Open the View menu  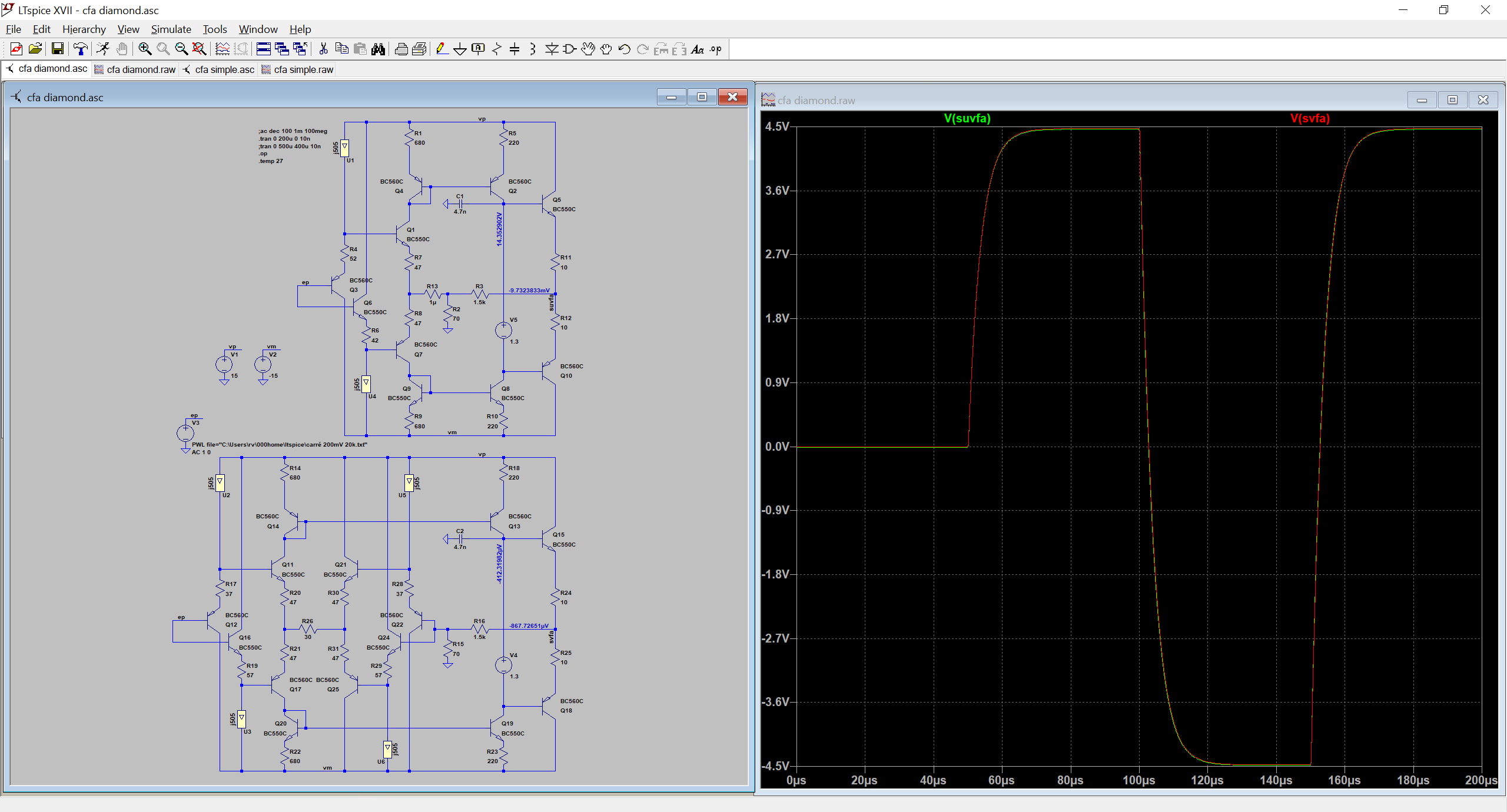click(128, 29)
